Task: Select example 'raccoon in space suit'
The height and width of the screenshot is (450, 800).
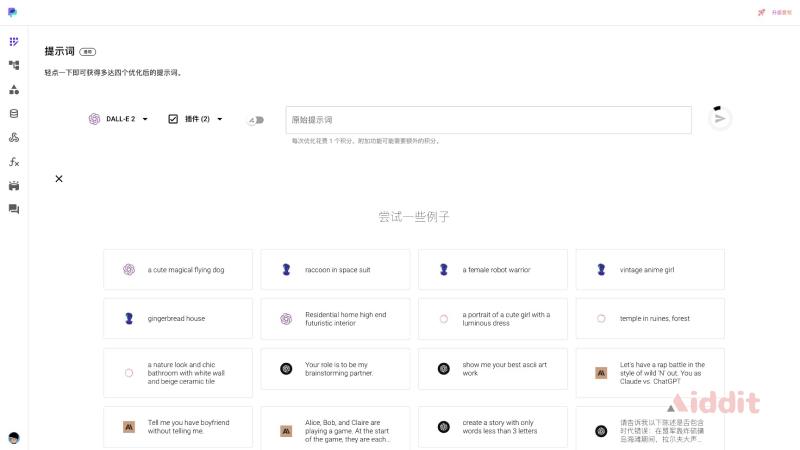Action: (335, 269)
